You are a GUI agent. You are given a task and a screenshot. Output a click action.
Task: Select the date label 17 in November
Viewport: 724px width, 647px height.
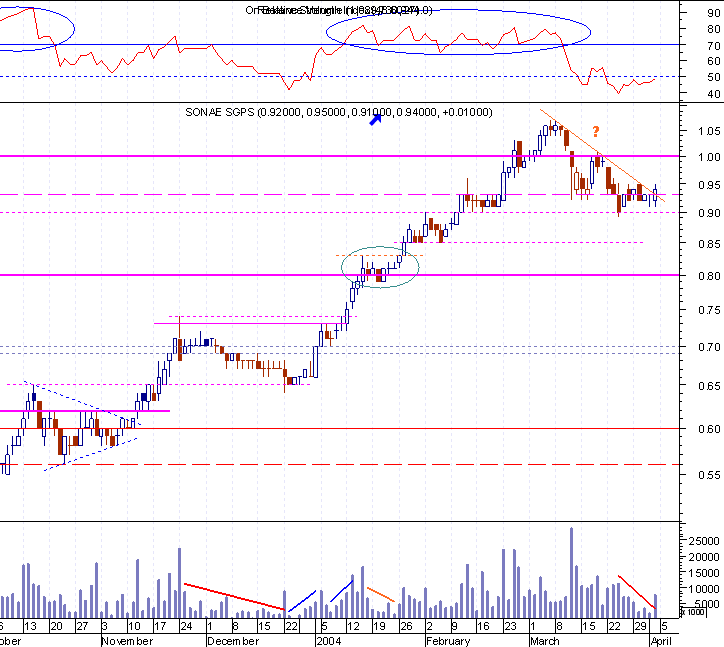click(160, 627)
